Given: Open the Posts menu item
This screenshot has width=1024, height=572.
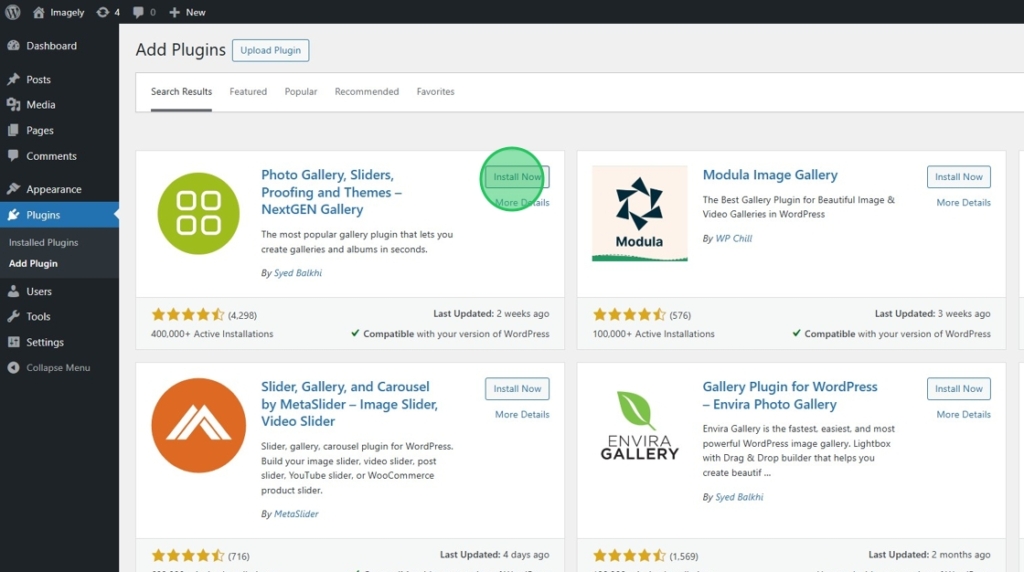Looking at the screenshot, I should (x=39, y=79).
